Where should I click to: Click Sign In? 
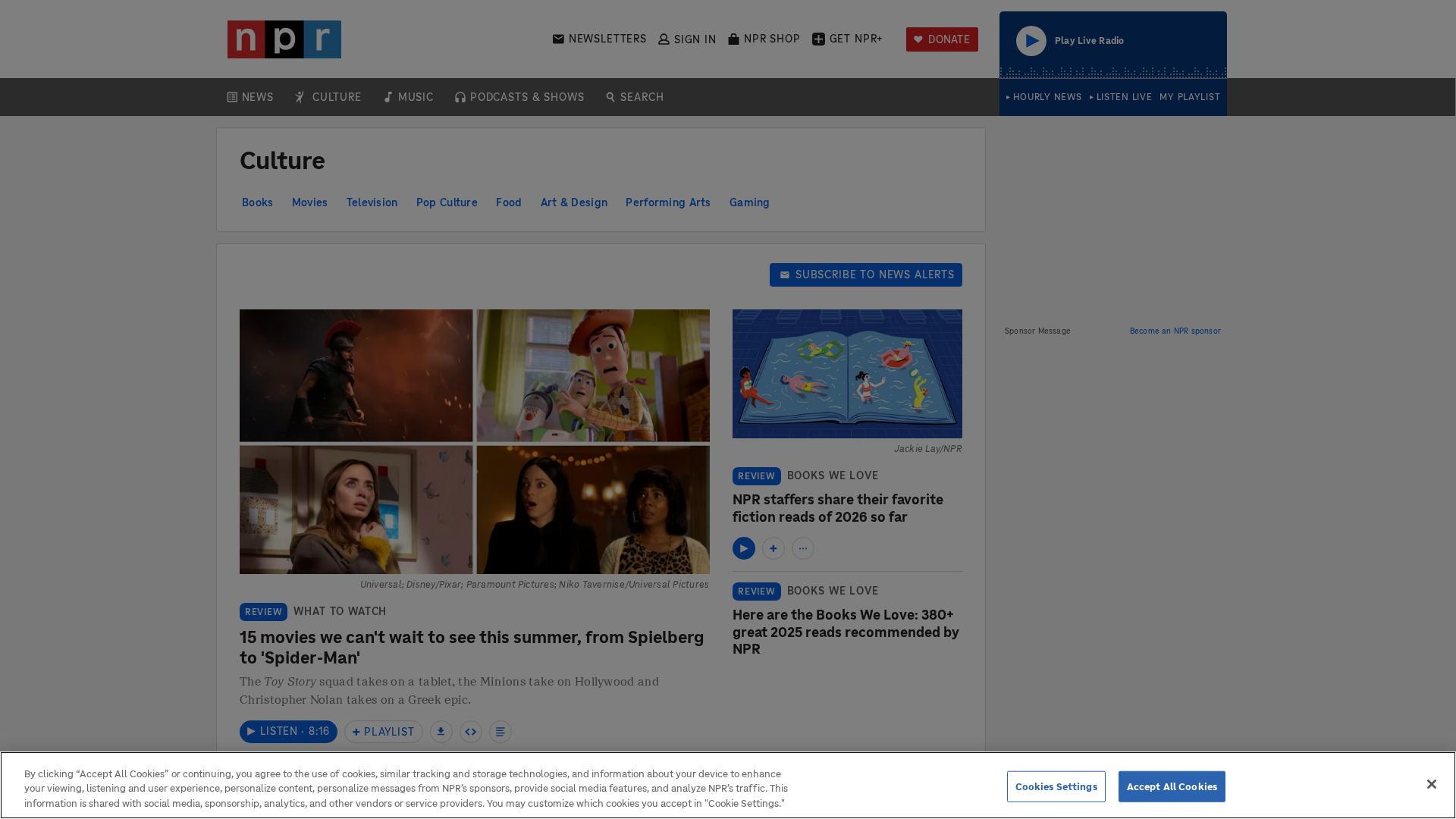click(687, 39)
